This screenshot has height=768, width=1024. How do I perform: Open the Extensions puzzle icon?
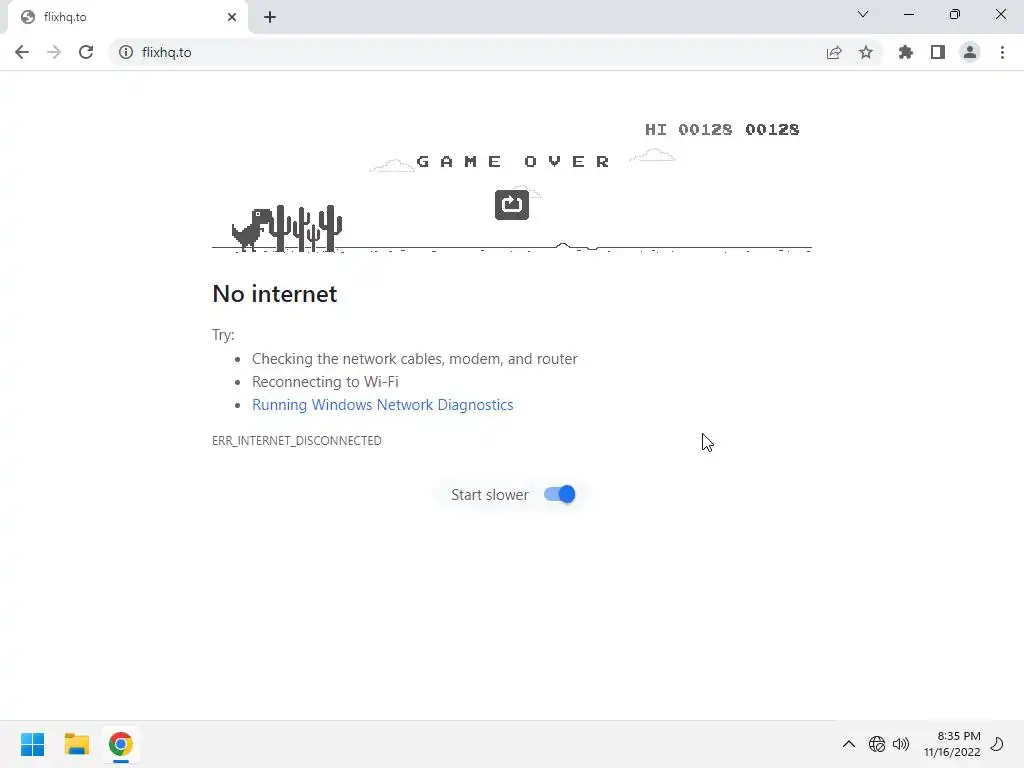[906, 52]
